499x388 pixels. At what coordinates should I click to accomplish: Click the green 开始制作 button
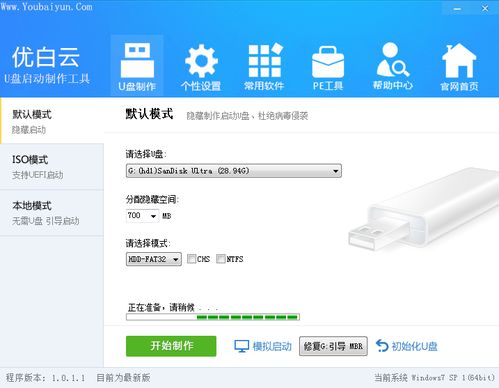pos(171,346)
